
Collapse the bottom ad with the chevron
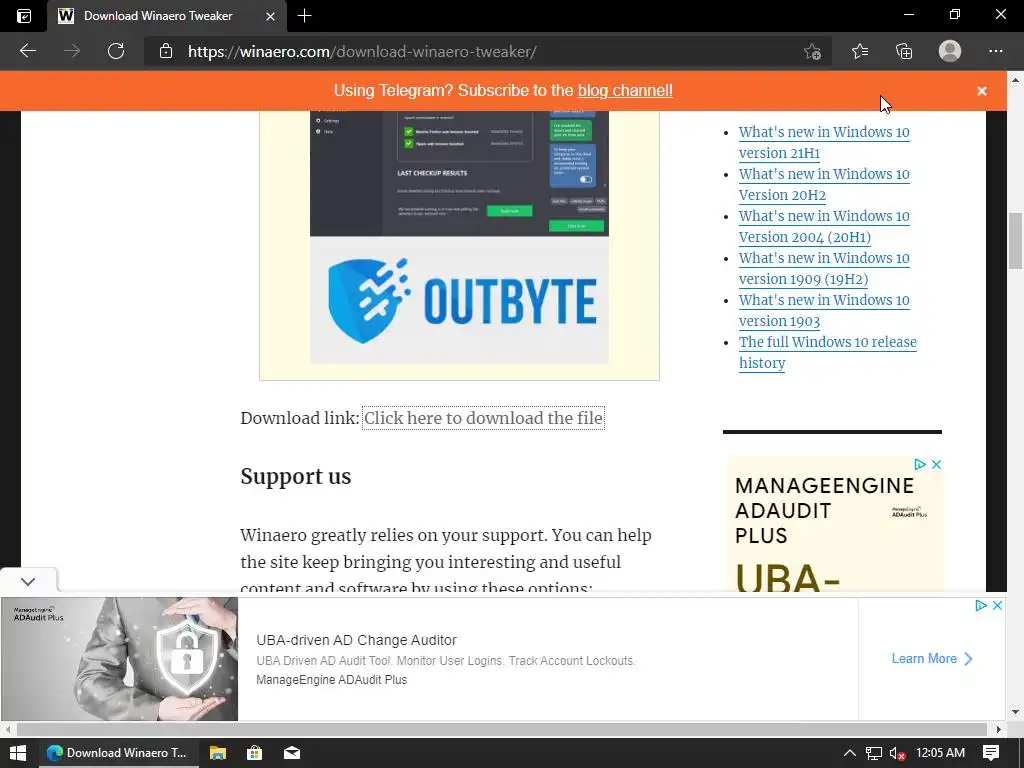[x=28, y=581]
